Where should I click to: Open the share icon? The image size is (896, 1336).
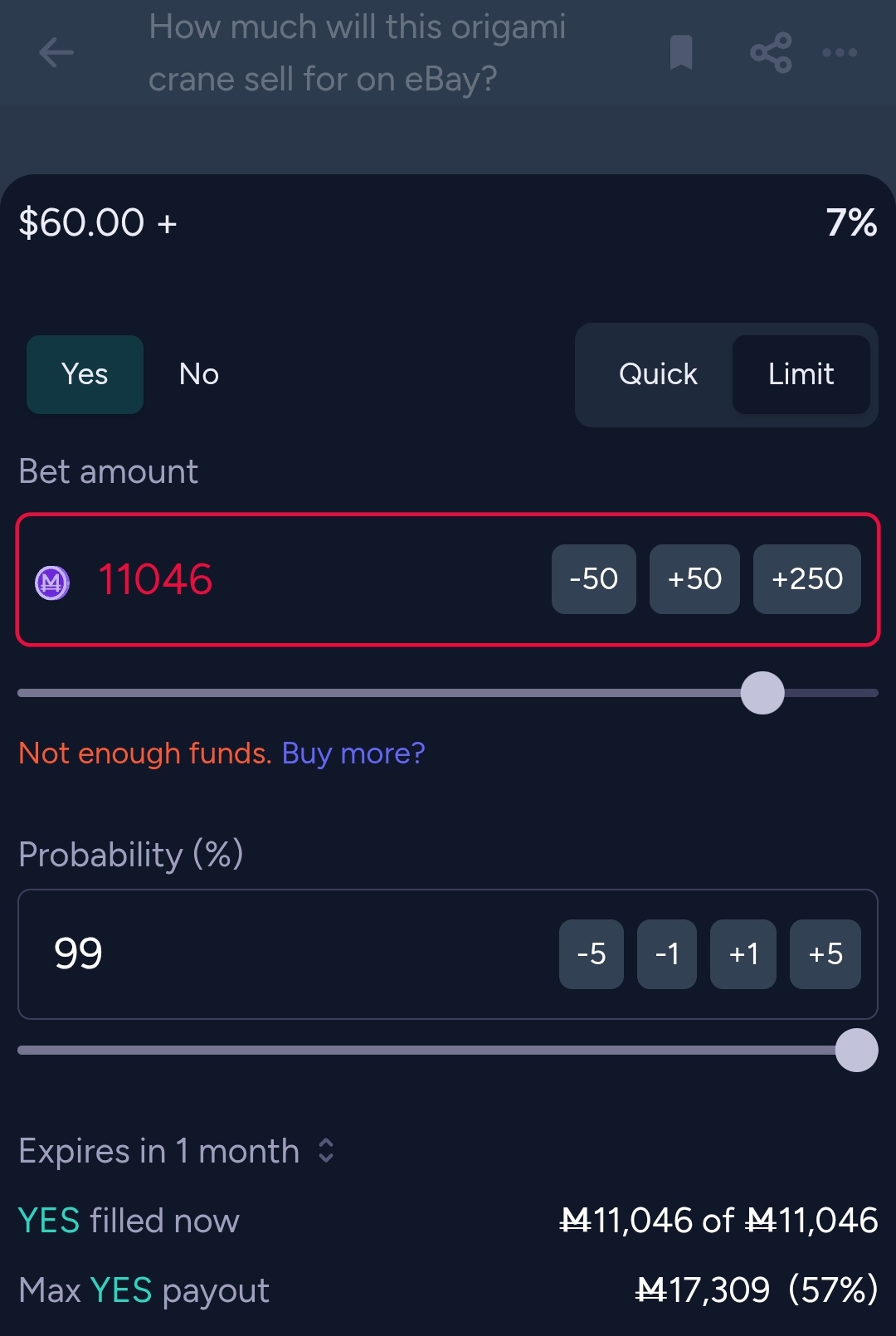coord(771,53)
